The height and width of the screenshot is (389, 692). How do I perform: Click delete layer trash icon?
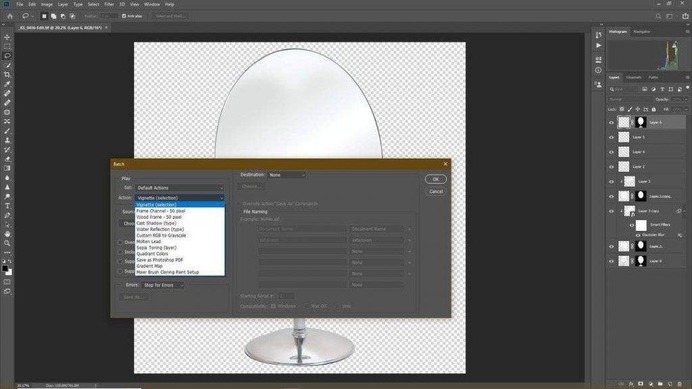(680, 384)
